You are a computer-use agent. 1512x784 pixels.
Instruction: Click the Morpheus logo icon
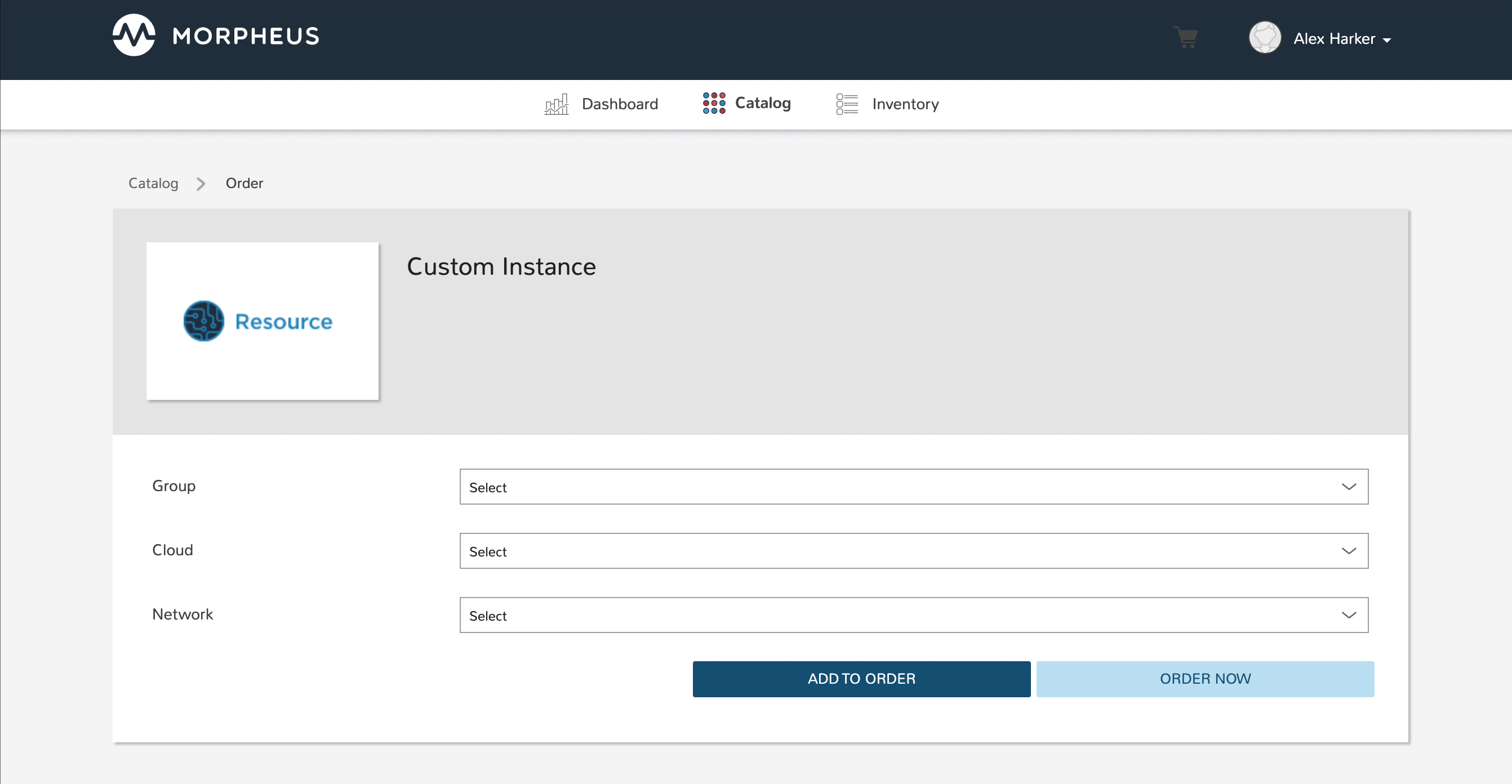134,35
